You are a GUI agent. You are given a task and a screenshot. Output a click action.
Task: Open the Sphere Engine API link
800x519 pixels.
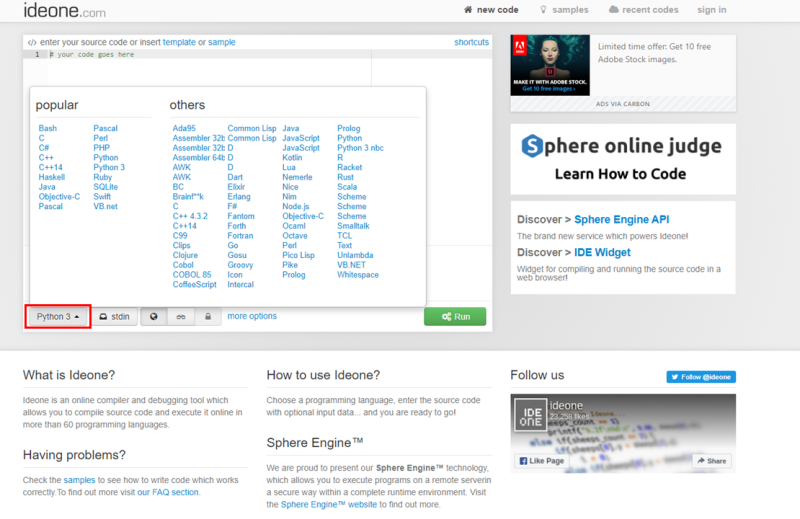tap(621, 219)
